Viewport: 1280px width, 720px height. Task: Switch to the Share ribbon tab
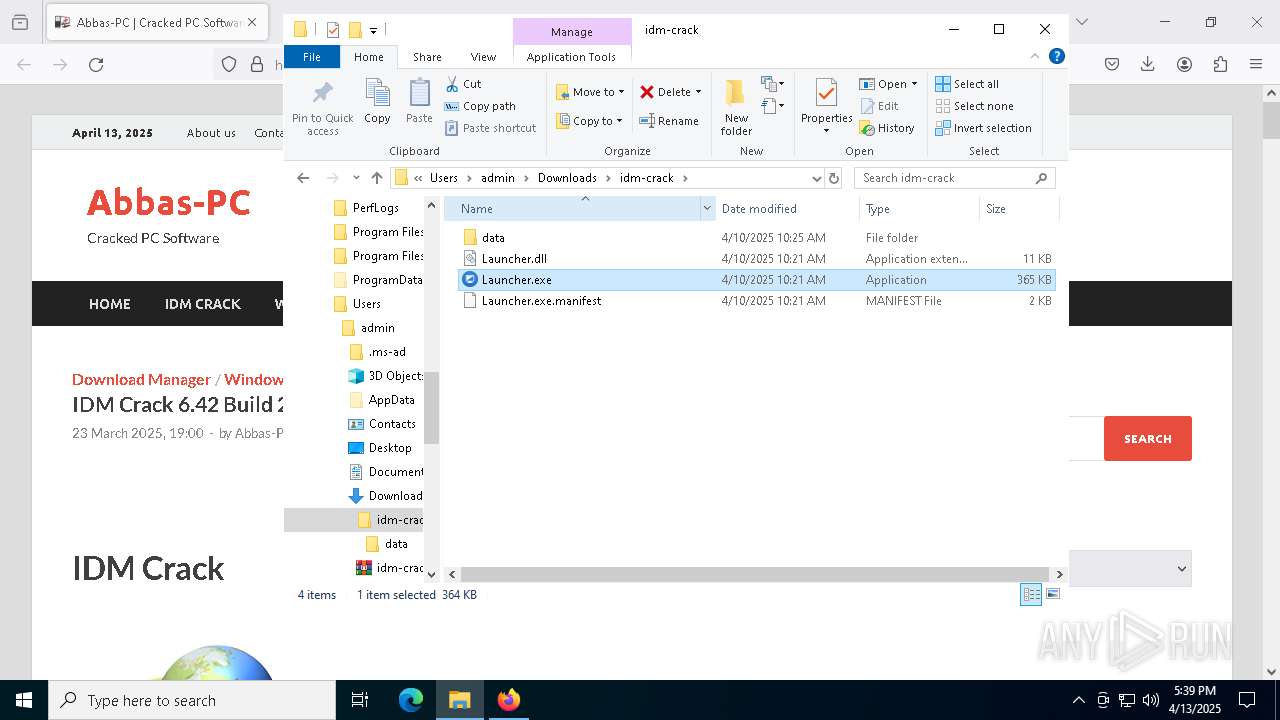tap(427, 57)
